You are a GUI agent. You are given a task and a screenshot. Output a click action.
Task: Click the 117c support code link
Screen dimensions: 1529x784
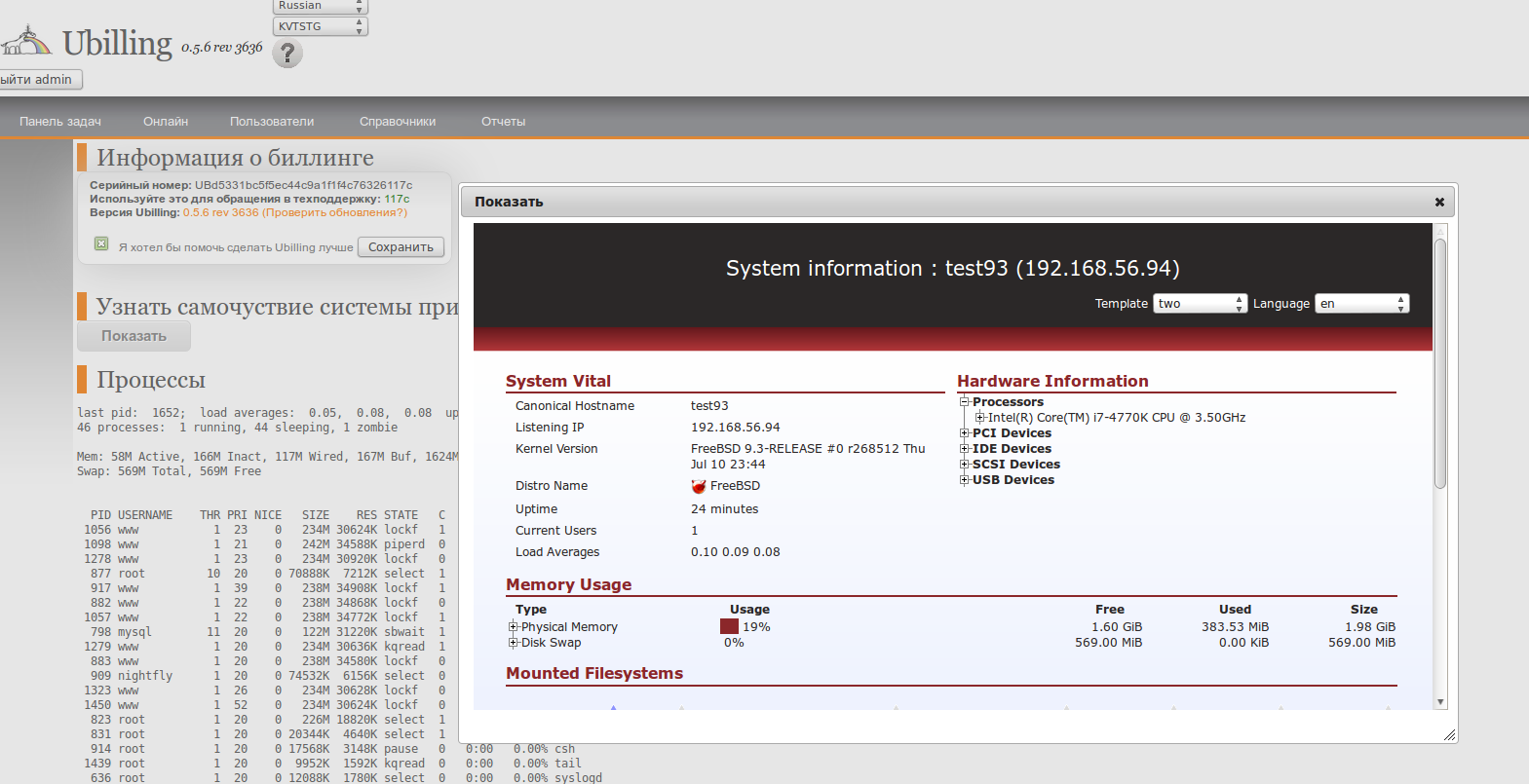click(x=397, y=199)
